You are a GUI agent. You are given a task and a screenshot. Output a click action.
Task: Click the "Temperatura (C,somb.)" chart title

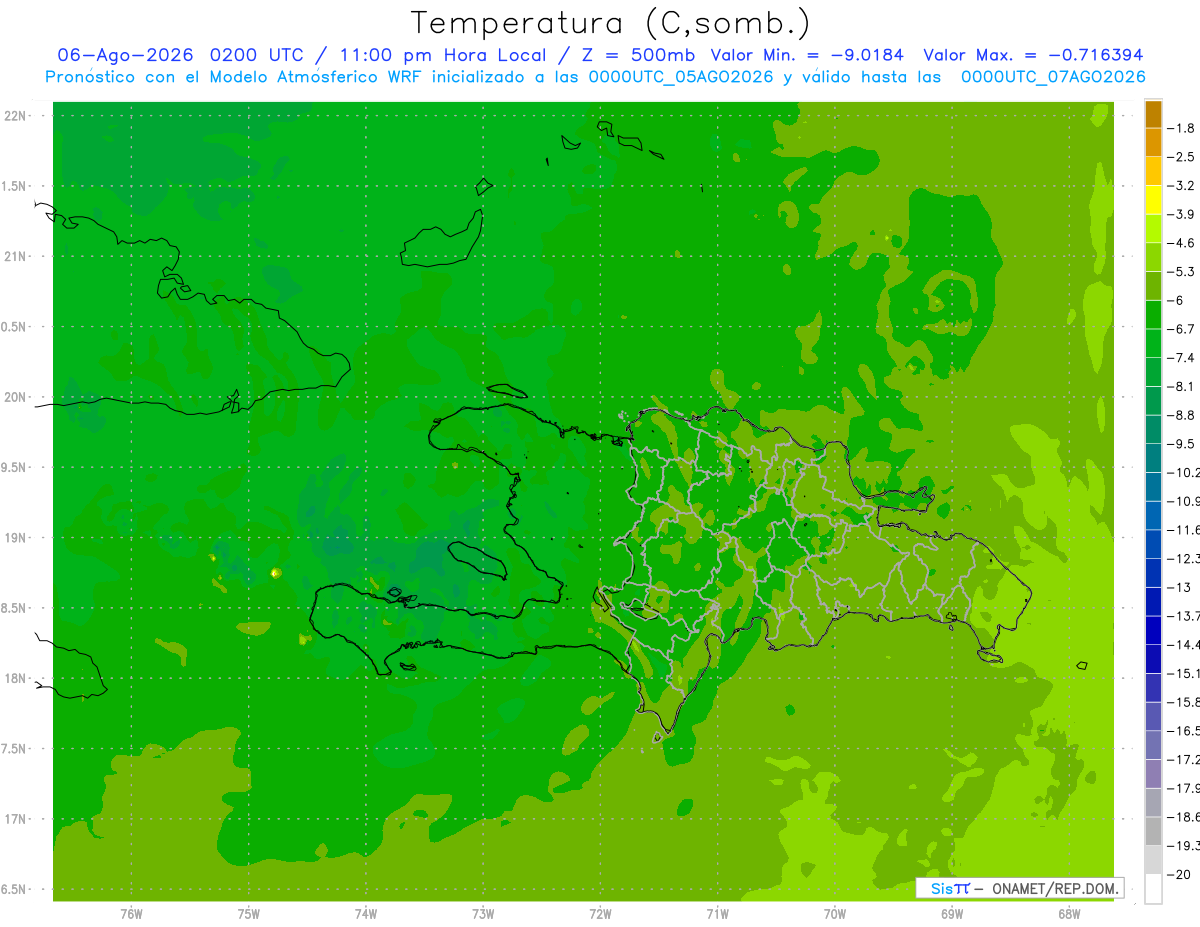(611, 23)
